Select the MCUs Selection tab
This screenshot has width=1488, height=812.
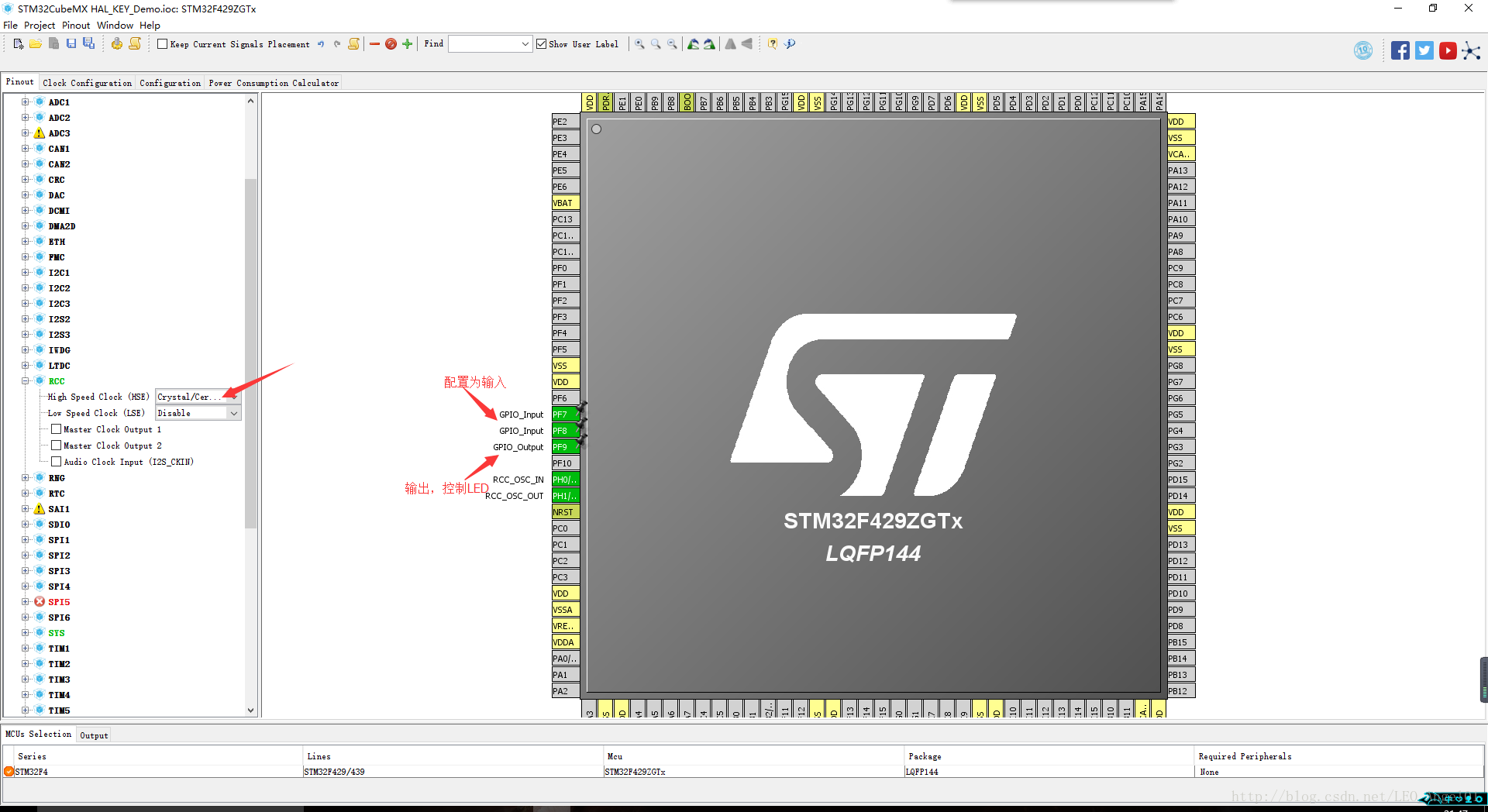click(38, 734)
